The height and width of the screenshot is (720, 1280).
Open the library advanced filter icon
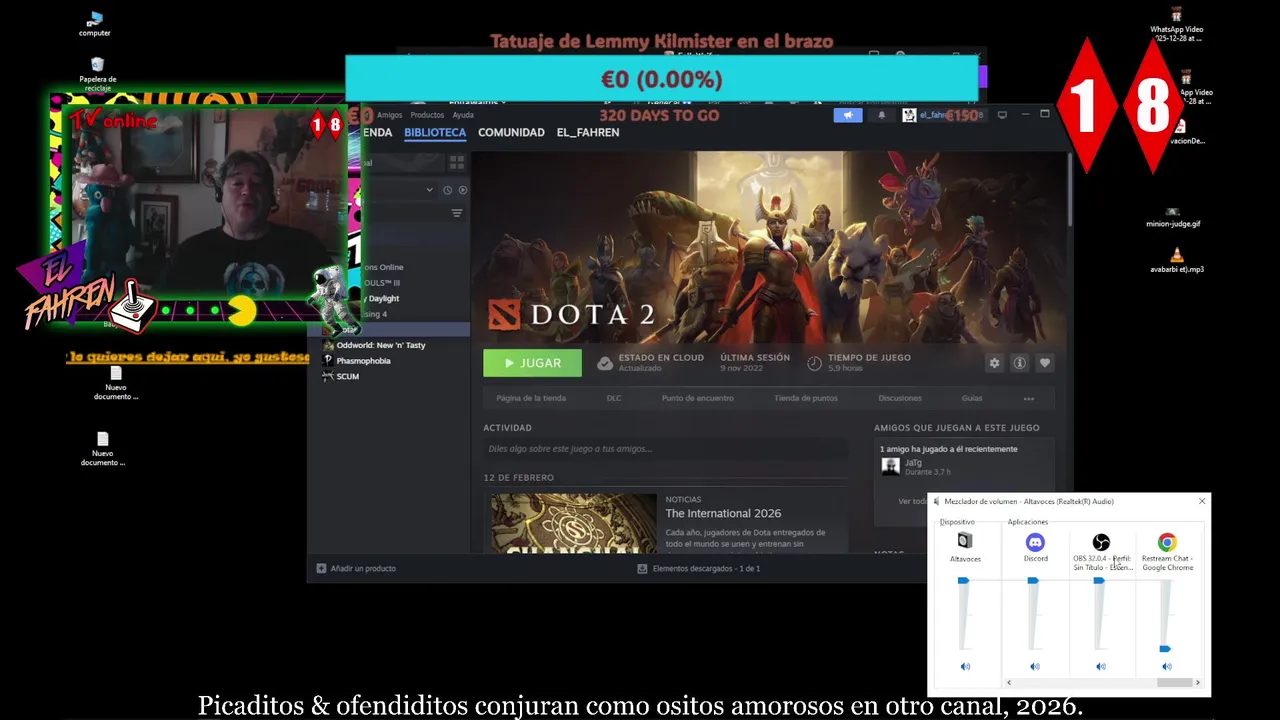pos(457,213)
